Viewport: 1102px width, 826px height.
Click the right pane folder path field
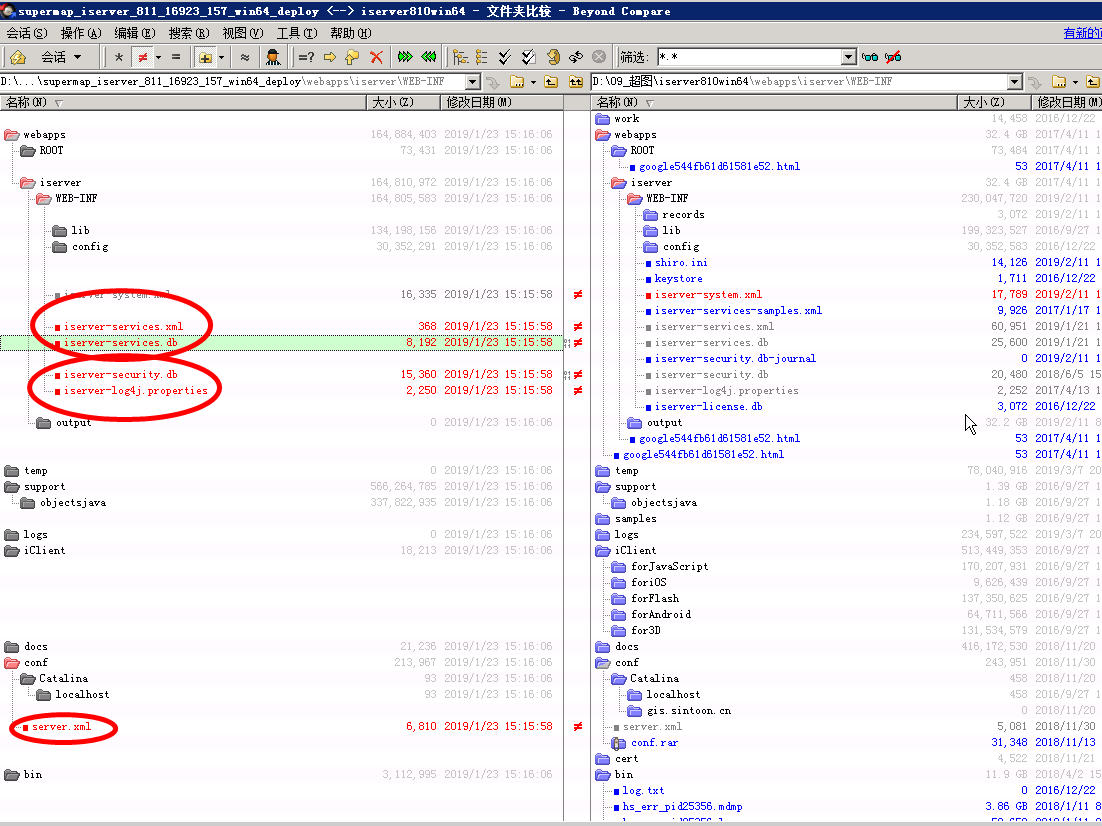[800, 82]
